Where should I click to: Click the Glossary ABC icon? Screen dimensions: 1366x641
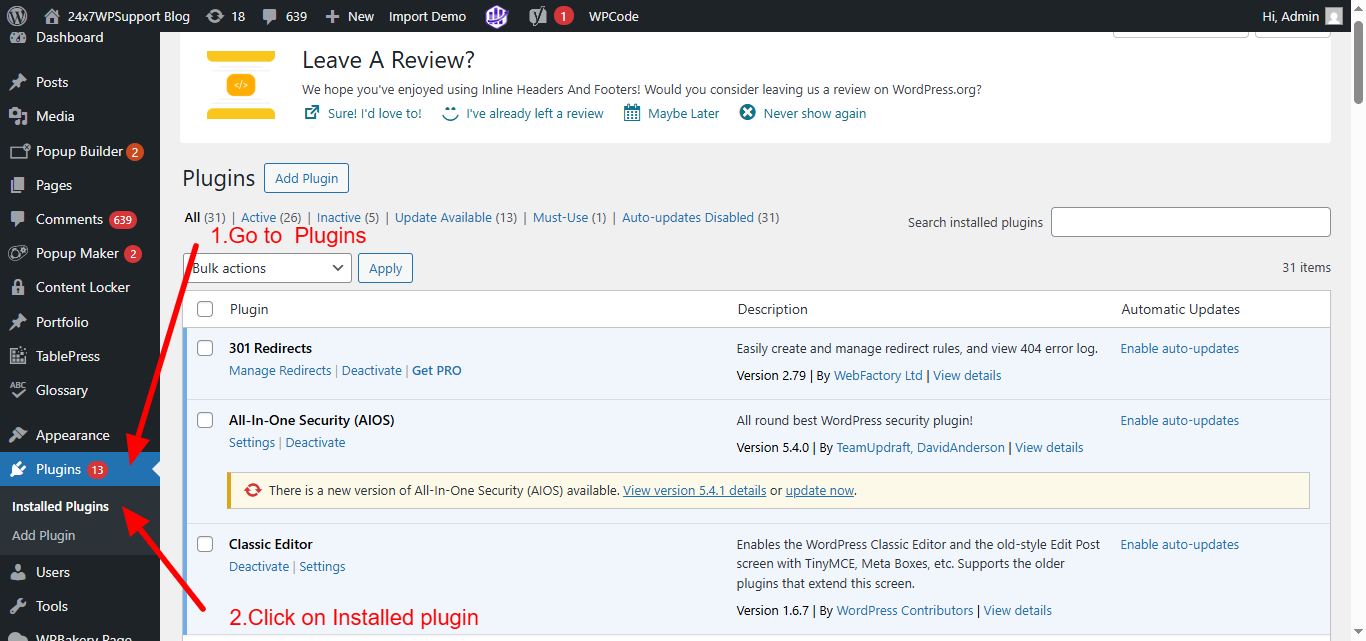(18, 390)
